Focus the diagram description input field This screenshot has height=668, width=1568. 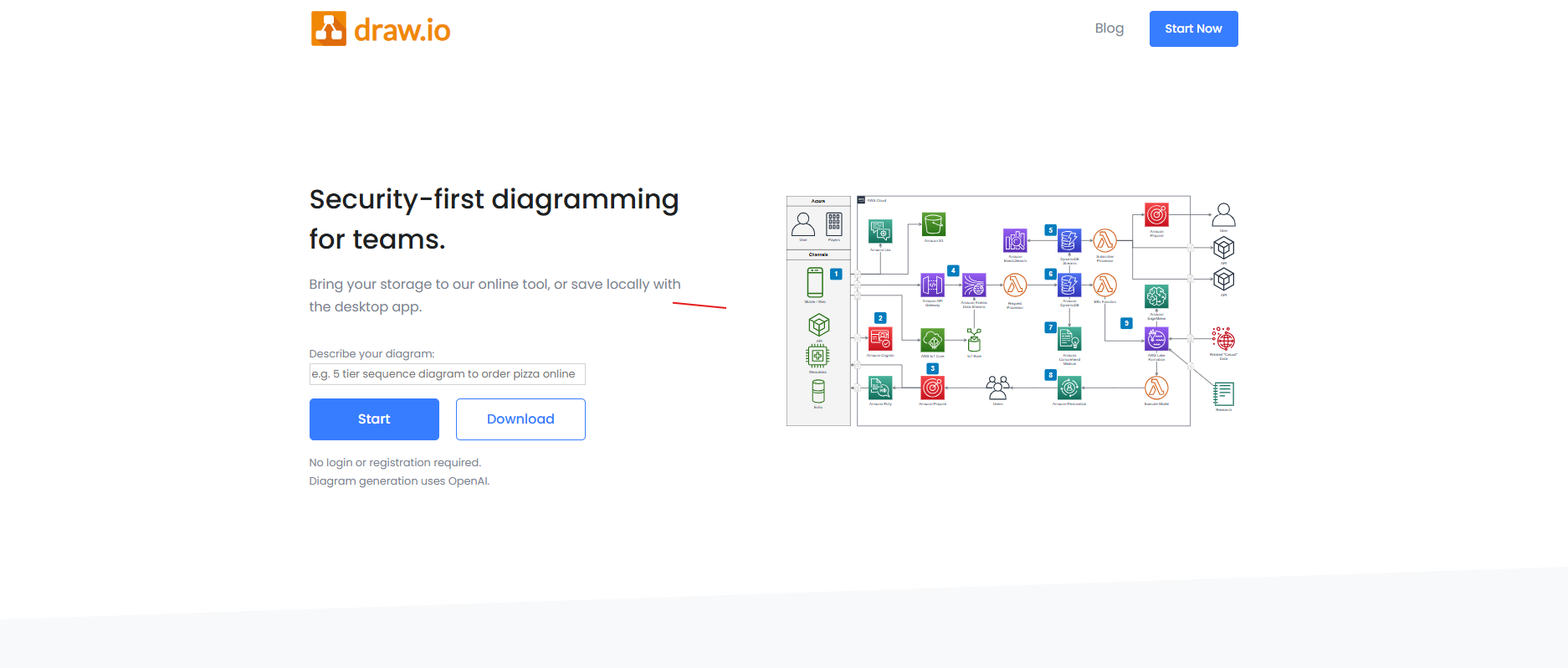(447, 374)
